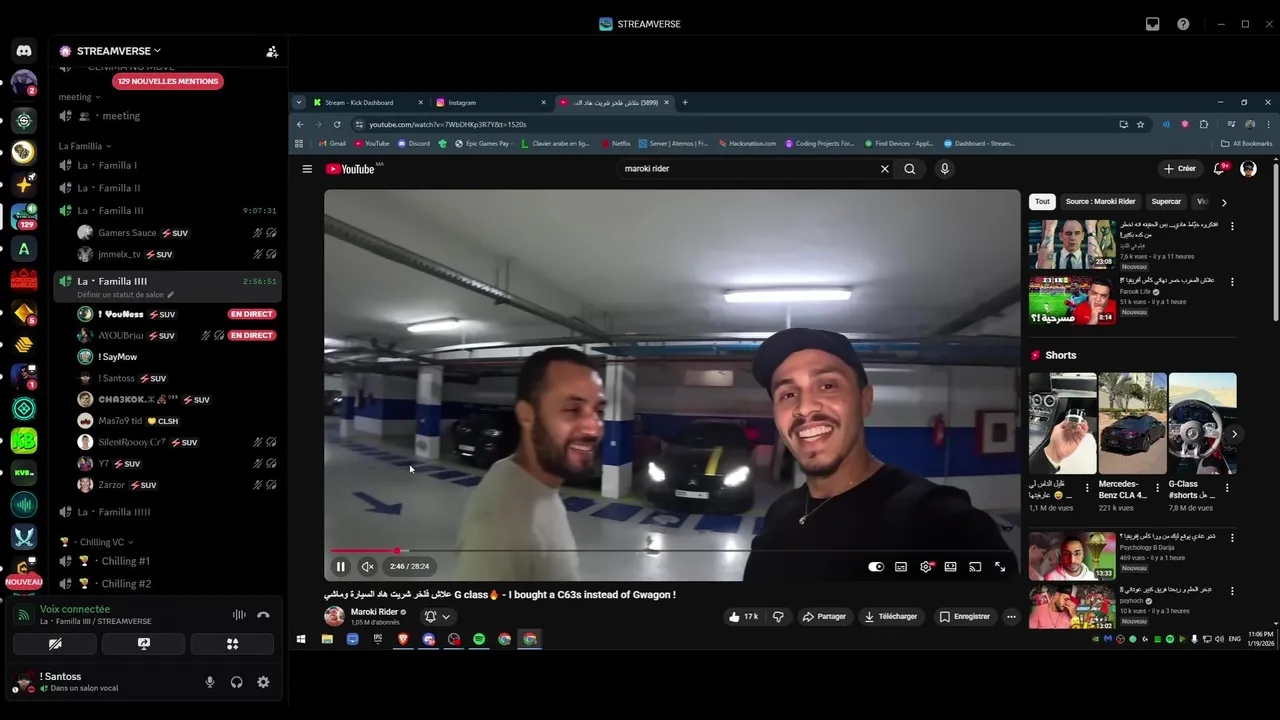Viewport: 1280px width, 720px height.
Task: Switch to the Instagram browser tab
Action: click(x=490, y=102)
